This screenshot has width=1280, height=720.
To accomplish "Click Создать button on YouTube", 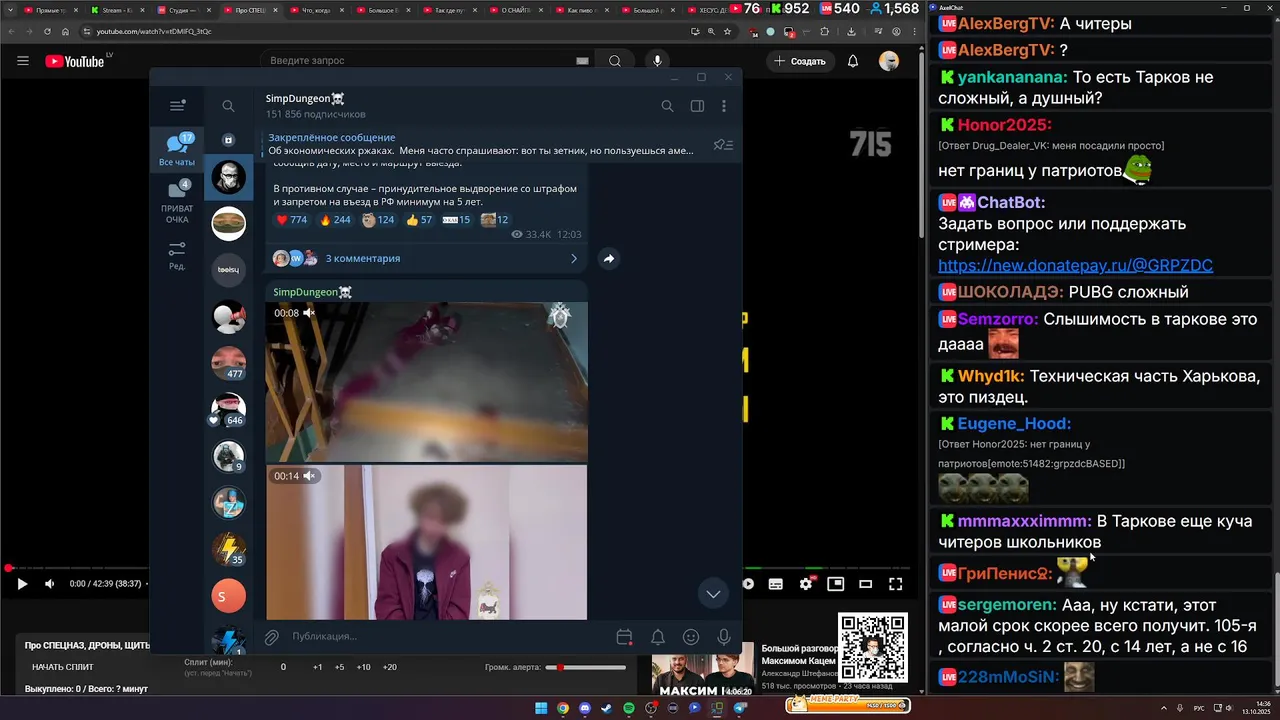I will click(799, 61).
